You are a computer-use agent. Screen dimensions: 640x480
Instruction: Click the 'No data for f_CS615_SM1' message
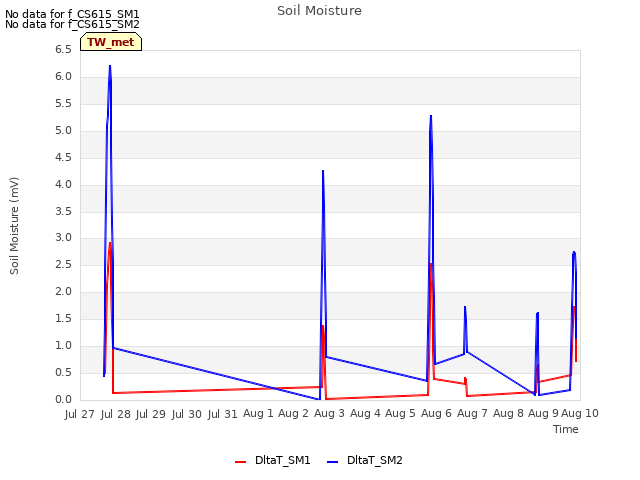pyautogui.click(x=72, y=14)
